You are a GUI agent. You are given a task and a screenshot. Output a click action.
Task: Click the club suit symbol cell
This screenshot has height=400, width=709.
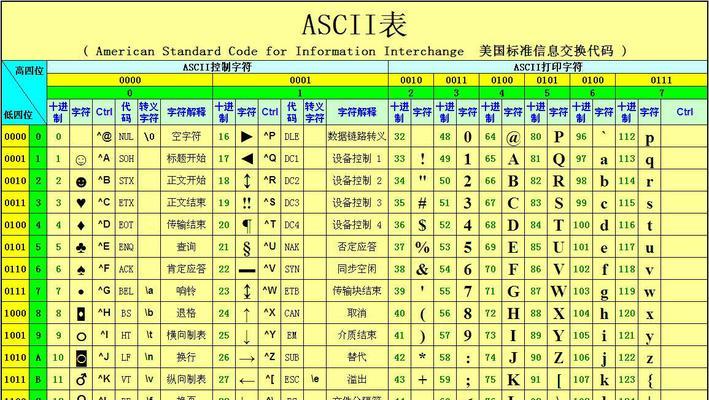[x=81, y=247]
